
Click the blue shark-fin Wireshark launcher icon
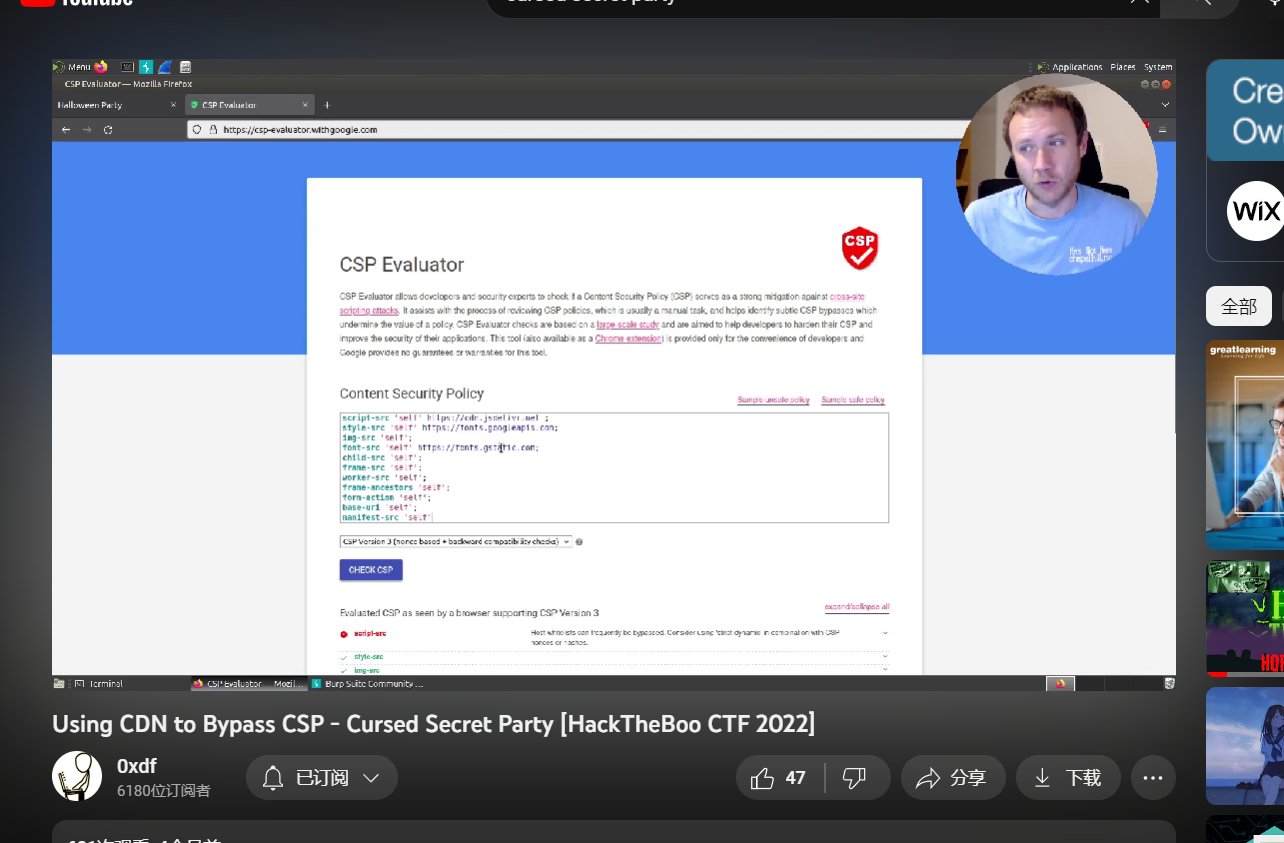pyautogui.click(x=165, y=67)
